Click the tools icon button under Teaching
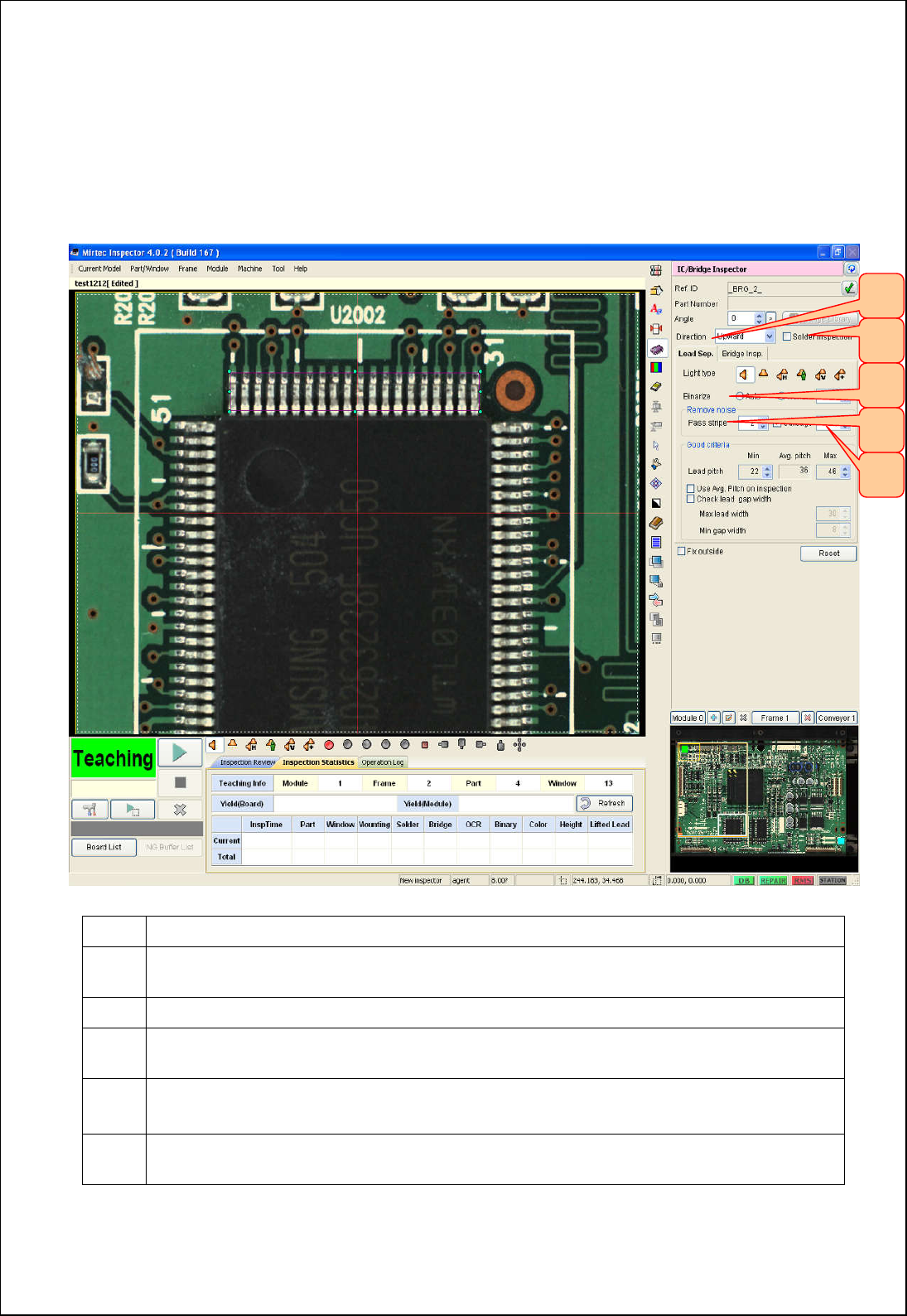This screenshot has height=1316, width=907. point(89,810)
